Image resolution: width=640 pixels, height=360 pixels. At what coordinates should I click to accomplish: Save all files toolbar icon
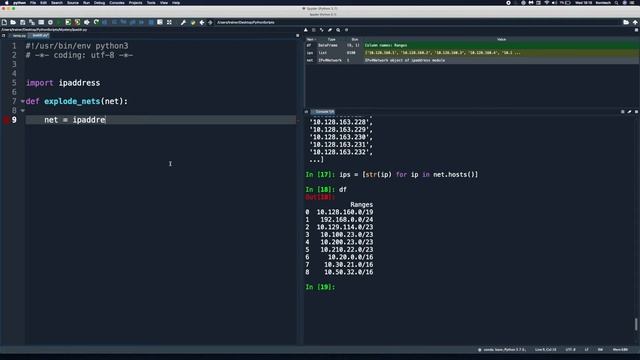[x=32, y=22]
